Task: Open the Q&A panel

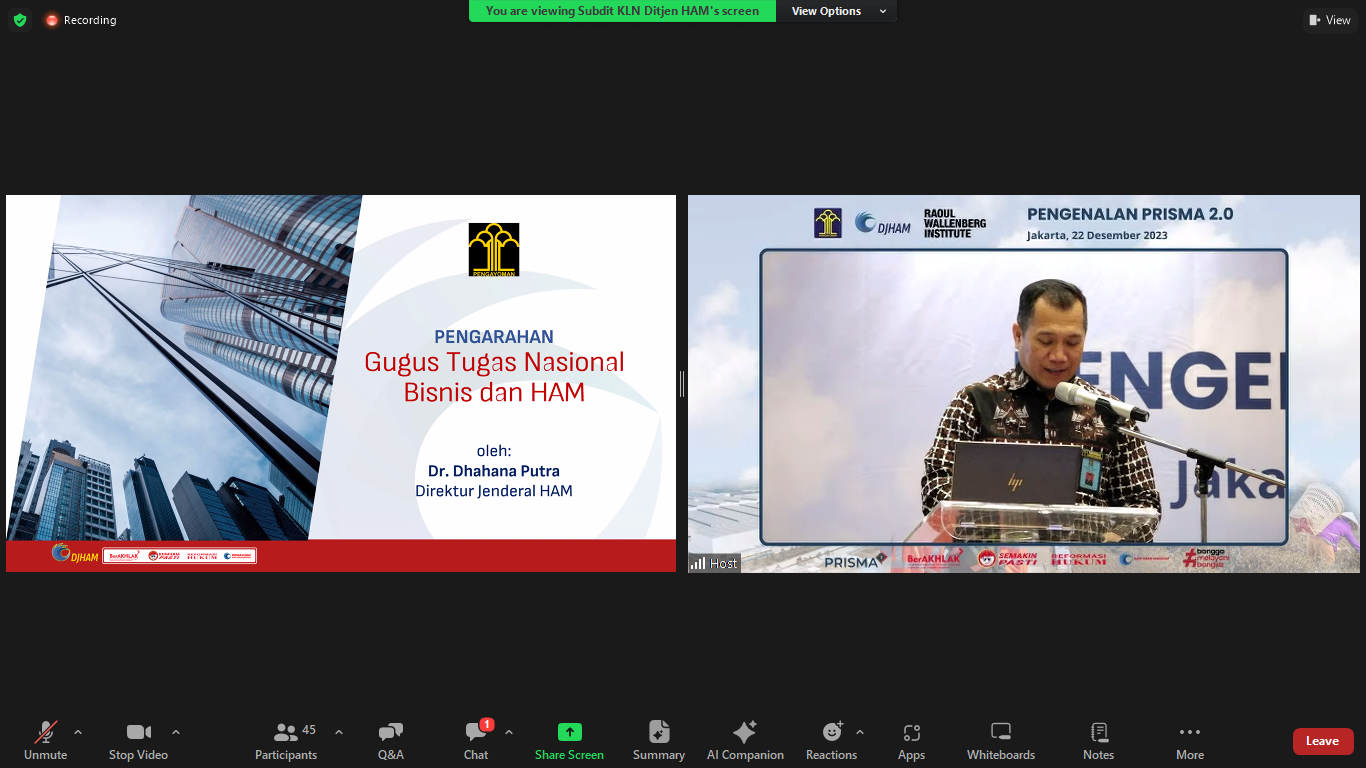Action: coord(389,740)
